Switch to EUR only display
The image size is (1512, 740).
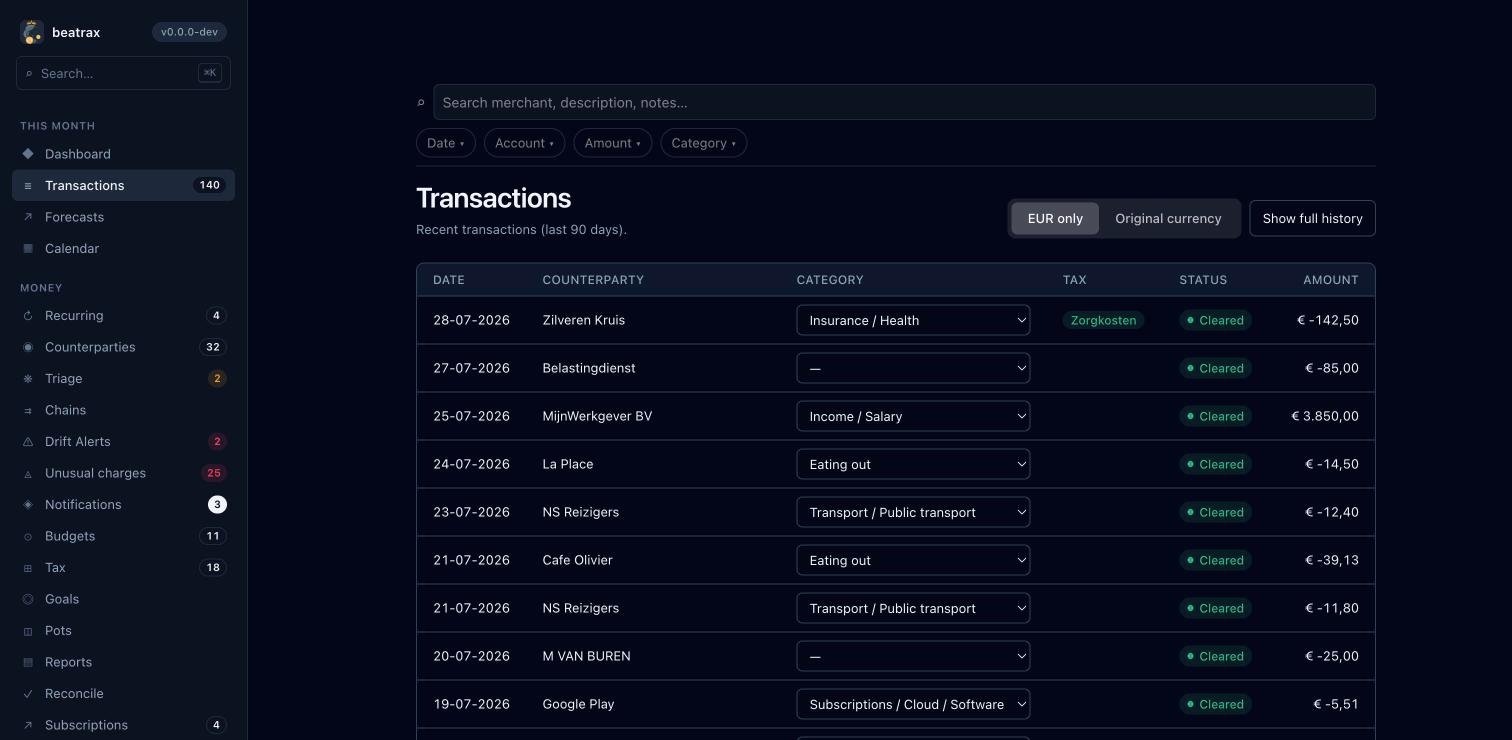(1055, 218)
